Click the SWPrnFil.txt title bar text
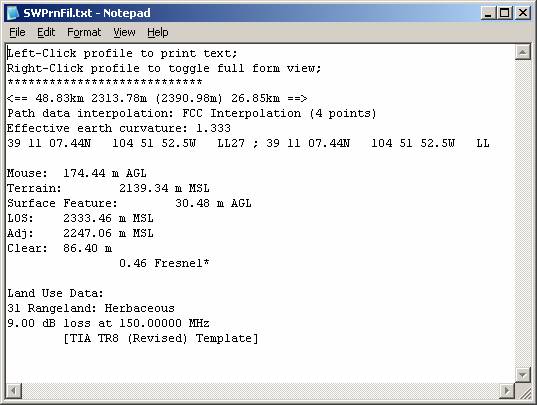Image resolution: width=537 pixels, height=405 pixels. coord(87,13)
